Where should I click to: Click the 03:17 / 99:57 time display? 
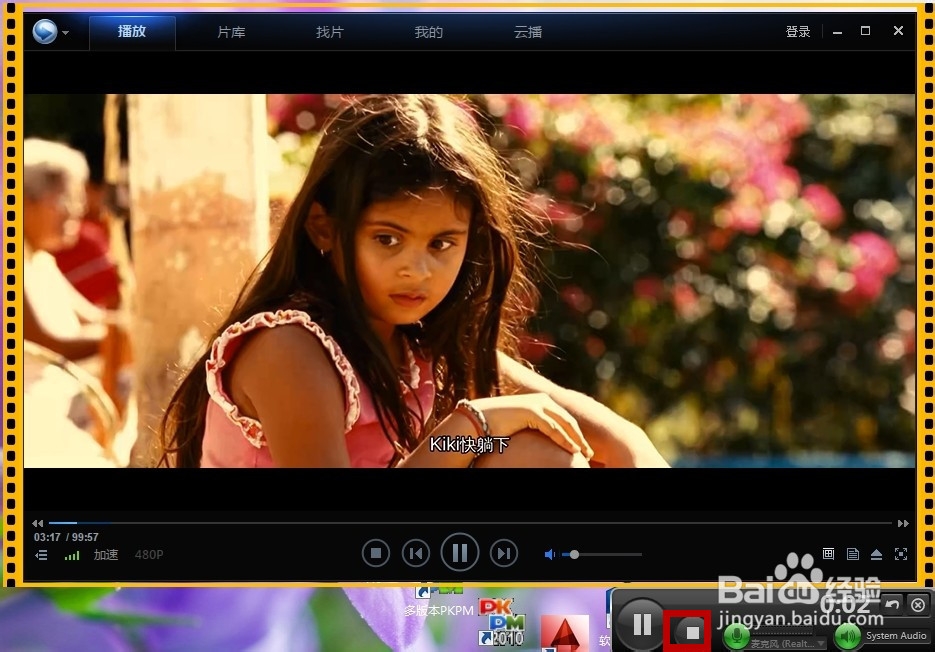point(66,537)
